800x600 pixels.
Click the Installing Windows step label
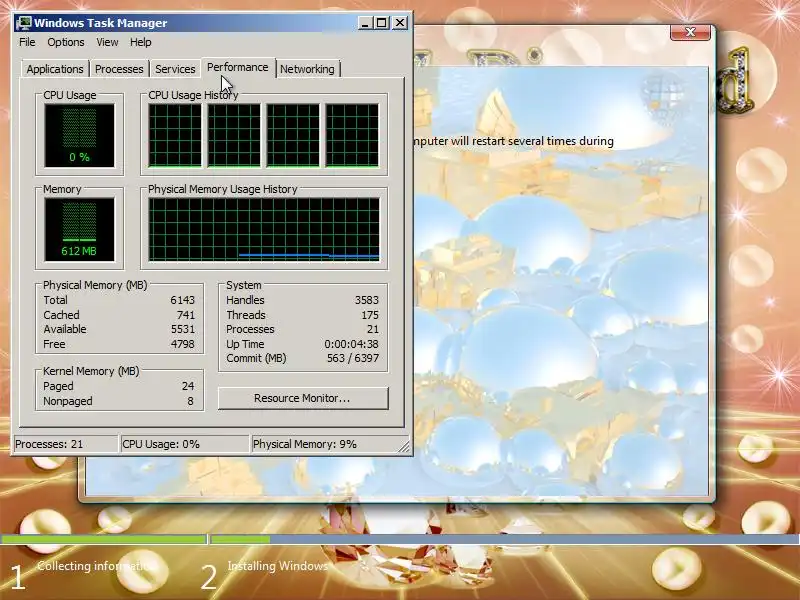click(278, 566)
